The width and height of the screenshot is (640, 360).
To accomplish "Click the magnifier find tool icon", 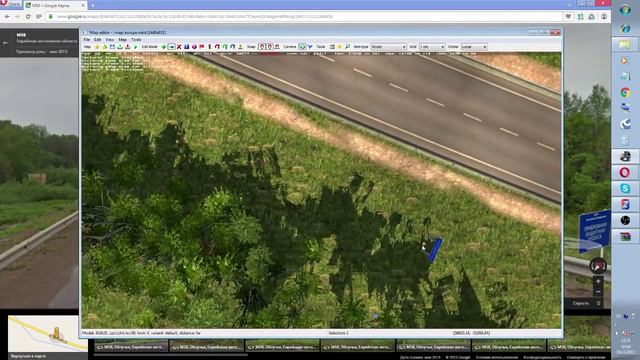I will pos(347,47).
